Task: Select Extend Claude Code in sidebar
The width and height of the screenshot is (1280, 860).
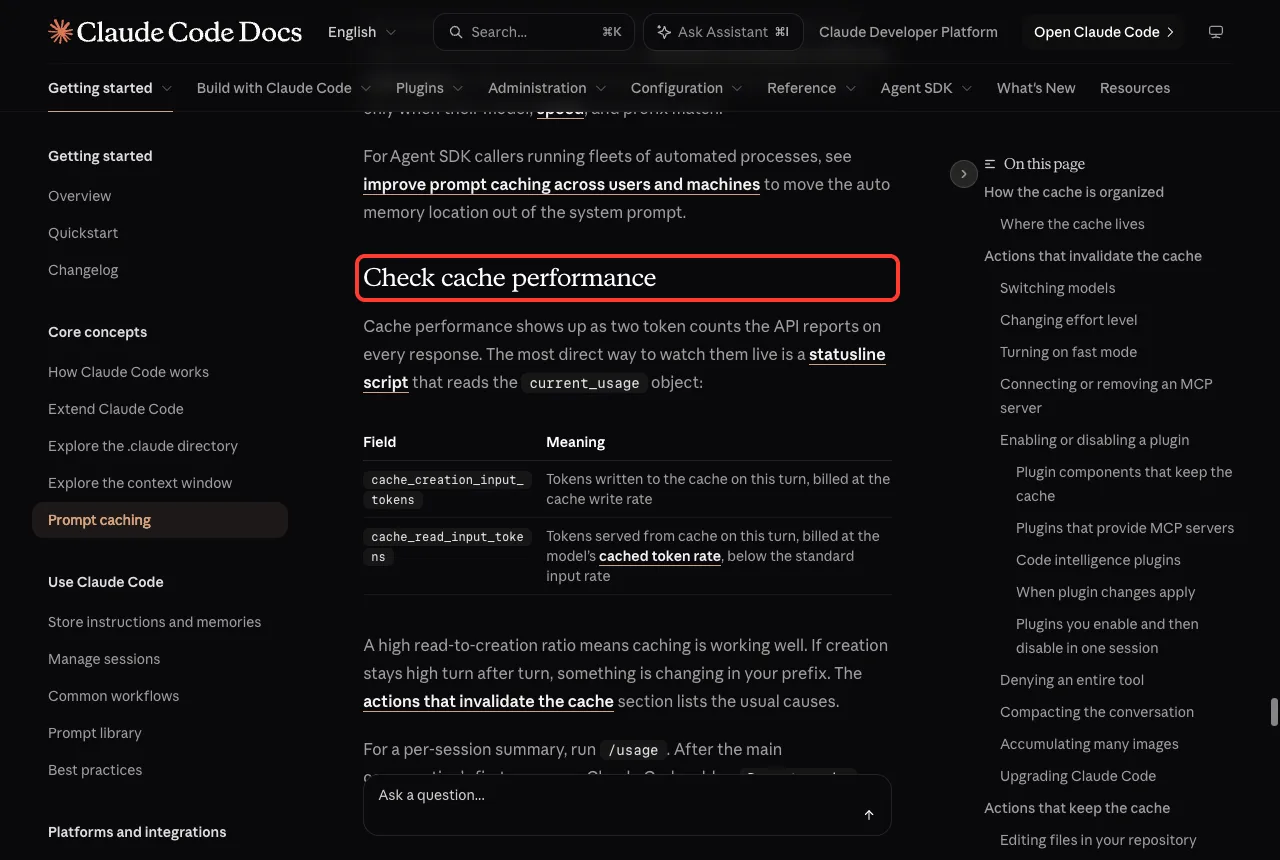Action: click(x=116, y=409)
